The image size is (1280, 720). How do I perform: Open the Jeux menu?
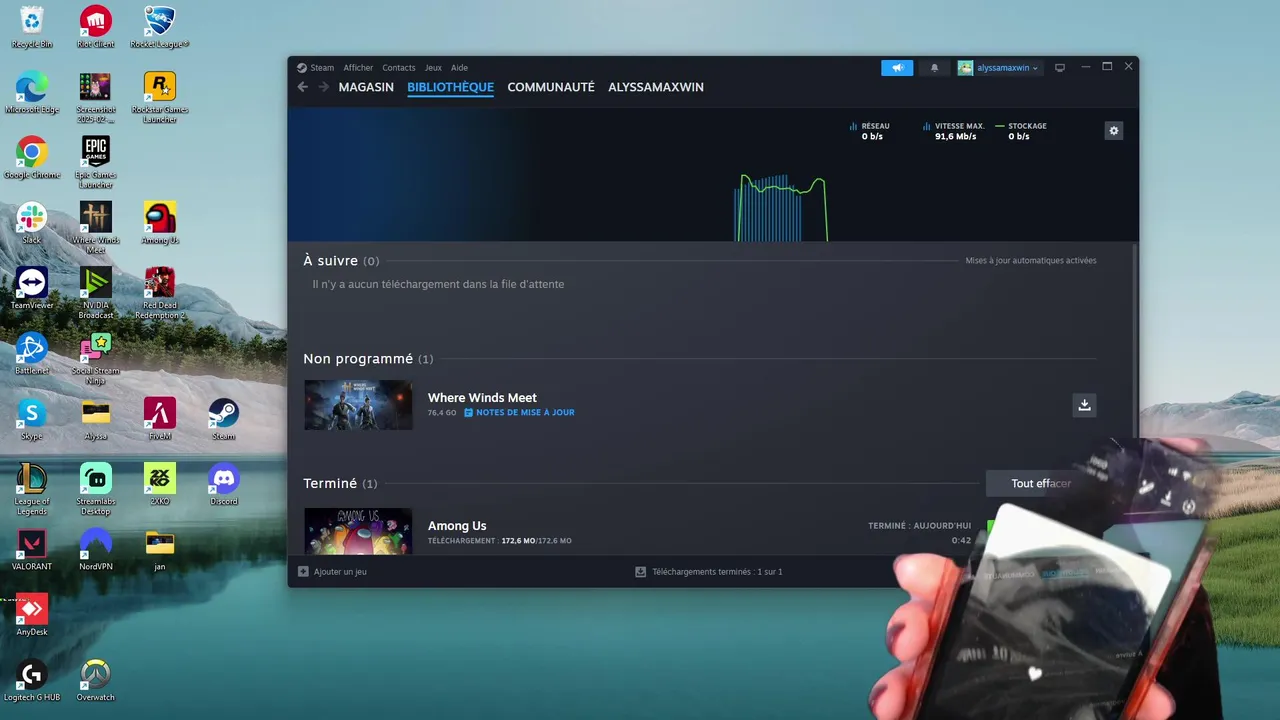tap(433, 68)
